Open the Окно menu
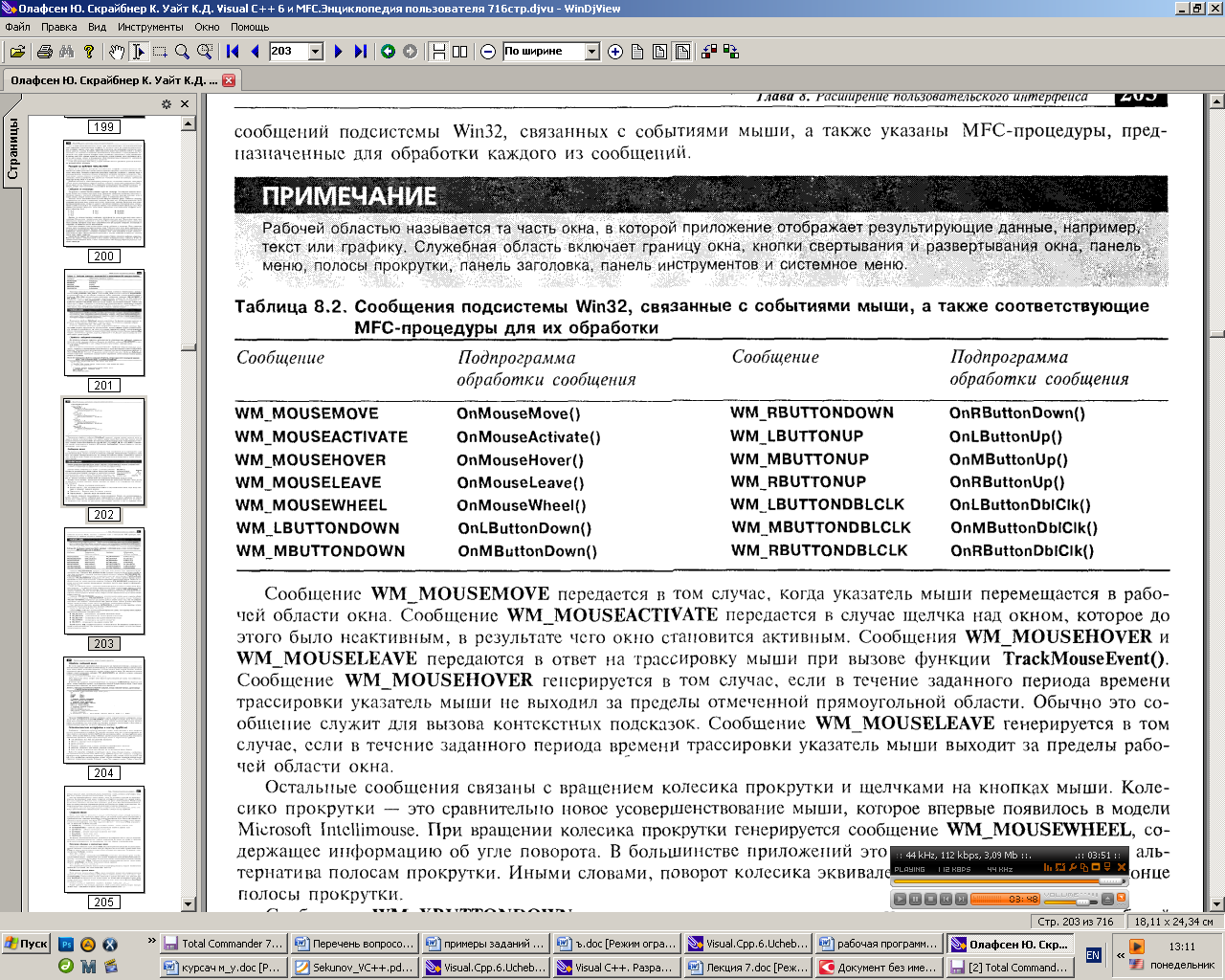Image resolution: width=1225 pixels, height=980 pixels. 207,27
